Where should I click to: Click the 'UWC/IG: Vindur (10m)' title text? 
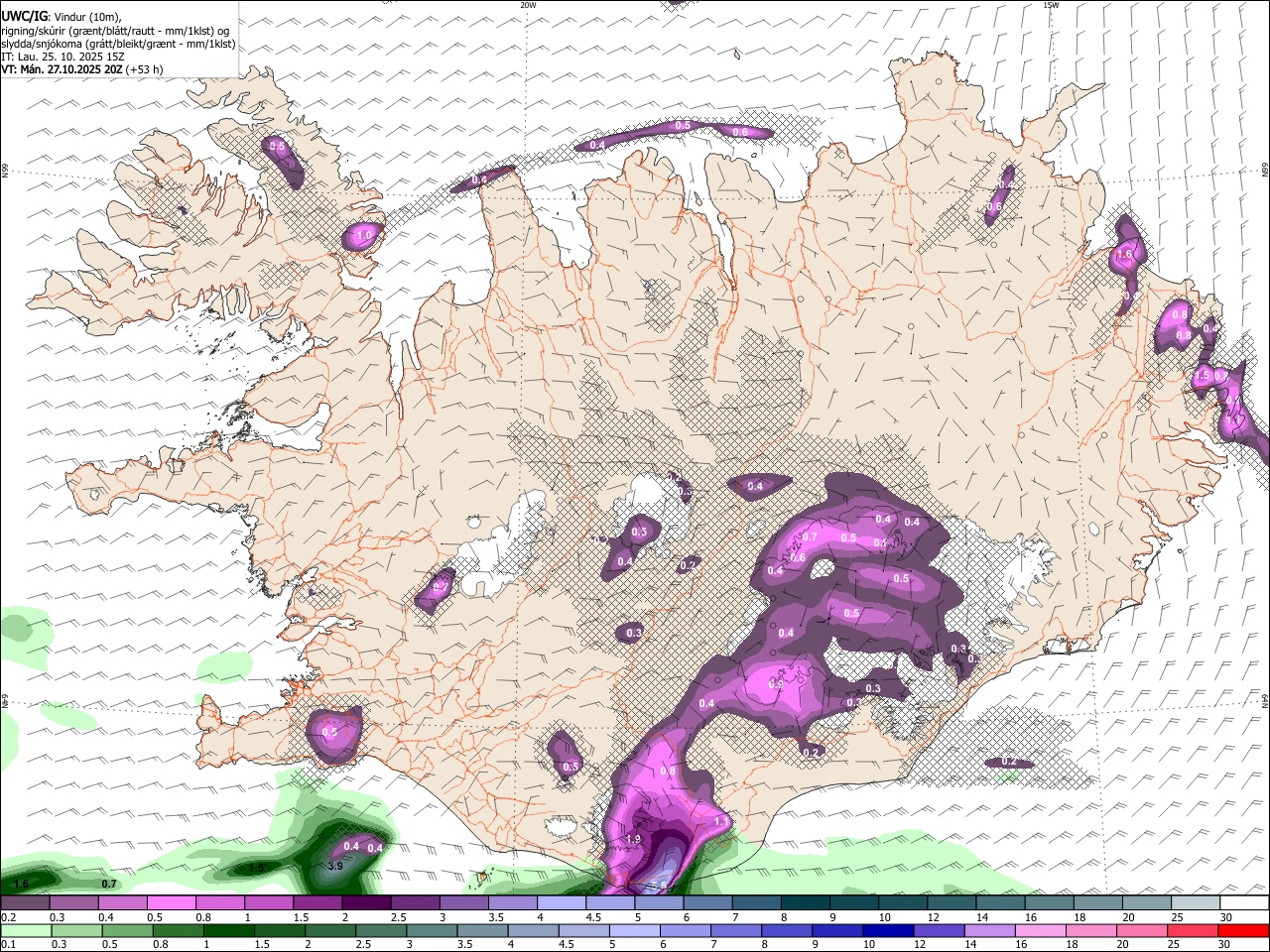pos(62,17)
